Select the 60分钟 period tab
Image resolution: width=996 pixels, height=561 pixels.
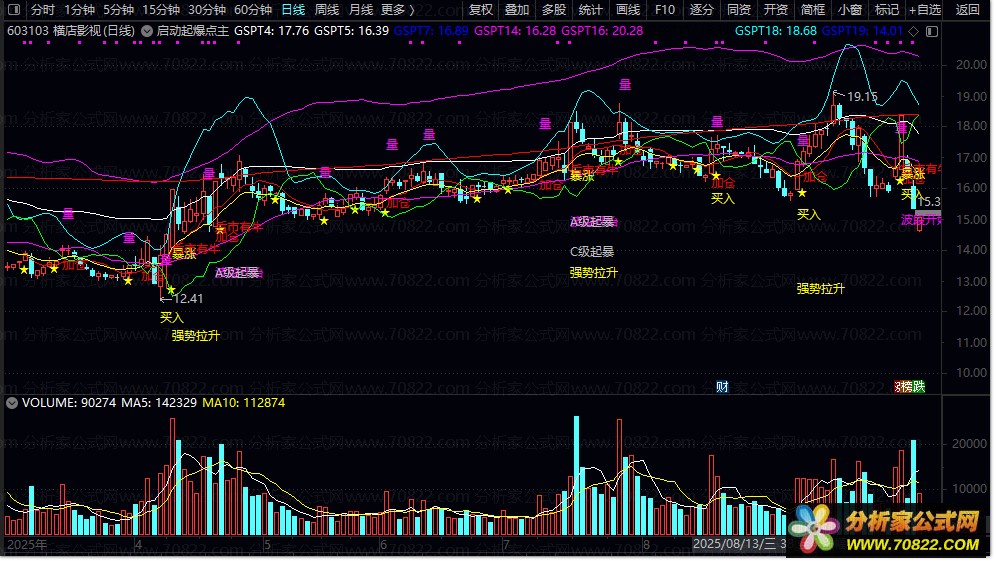253,10
